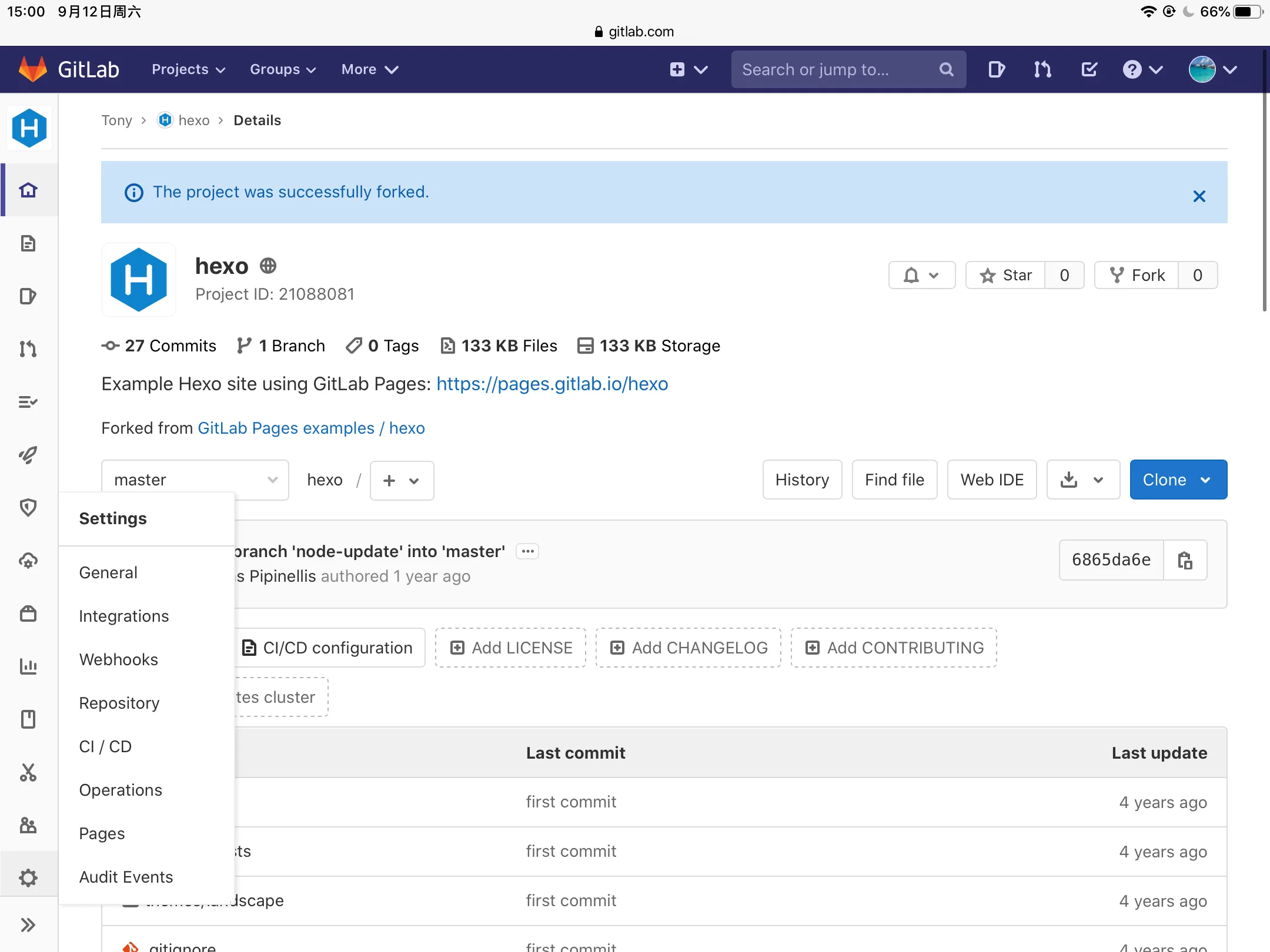Open the master branch selector

(195, 480)
